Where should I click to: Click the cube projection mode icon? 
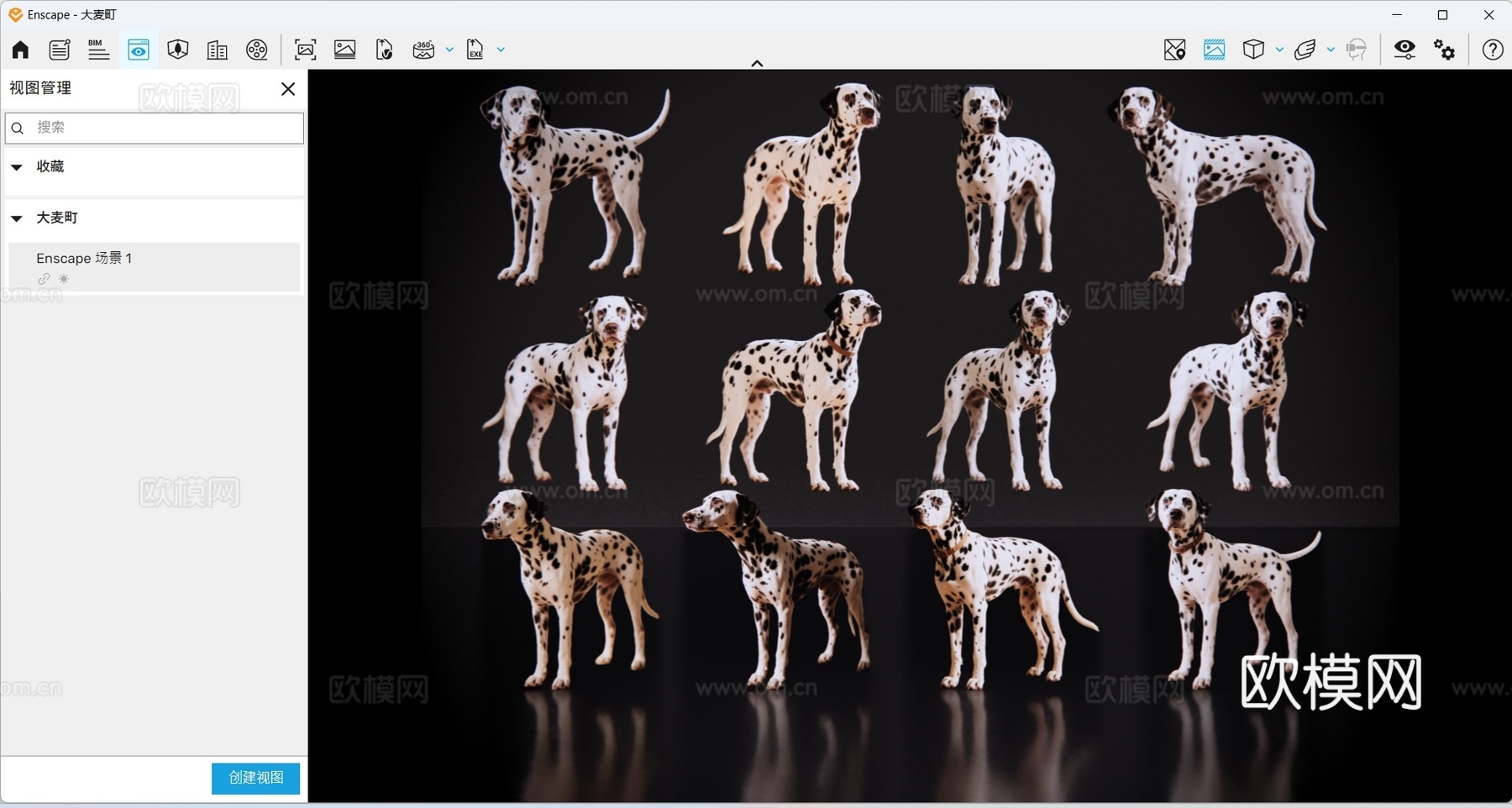[1253, 50]
